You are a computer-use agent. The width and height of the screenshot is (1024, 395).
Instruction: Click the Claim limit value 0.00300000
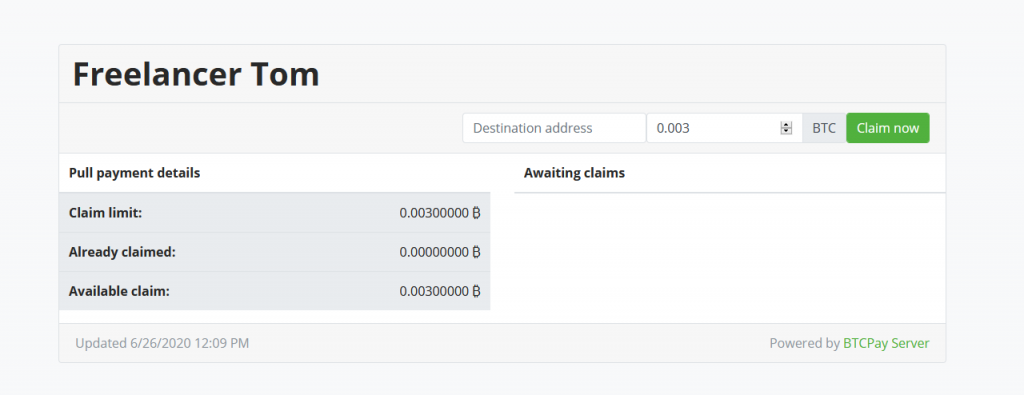pyautogui.click(x=434, y=213)
